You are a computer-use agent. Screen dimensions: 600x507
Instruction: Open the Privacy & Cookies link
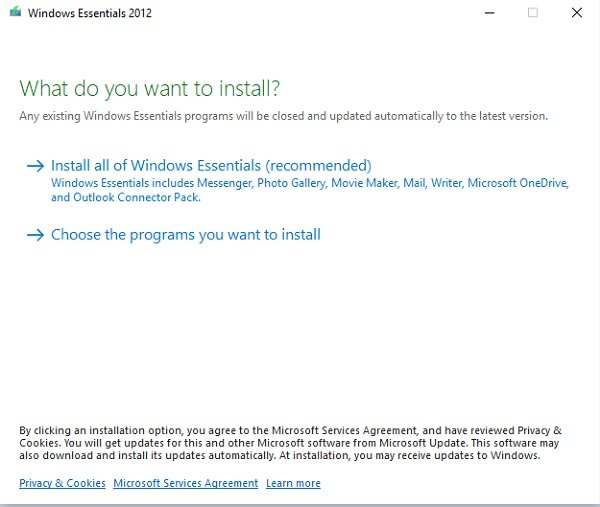click(x=62, y=483)
